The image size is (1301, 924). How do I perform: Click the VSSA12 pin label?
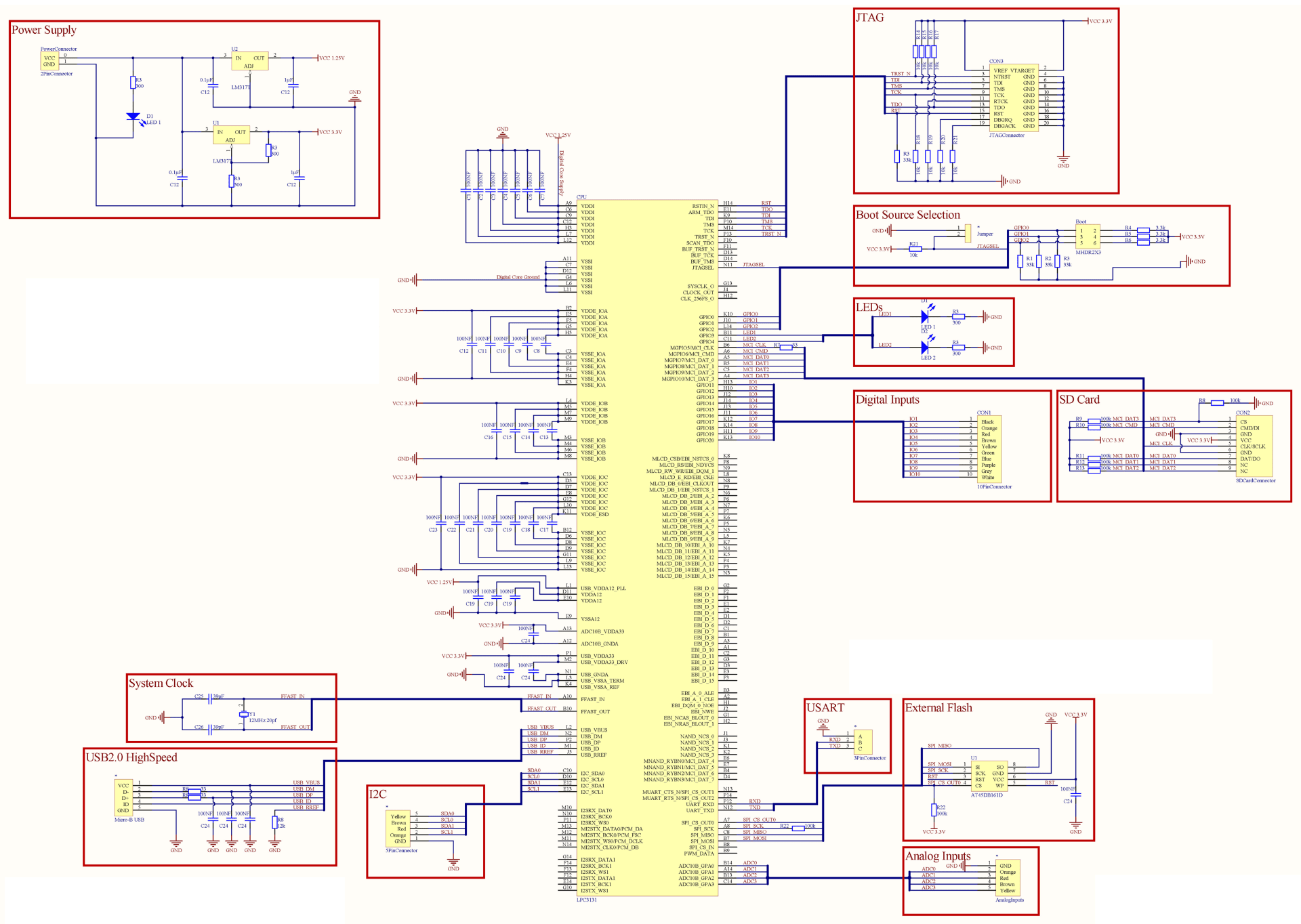coord(590,619)
